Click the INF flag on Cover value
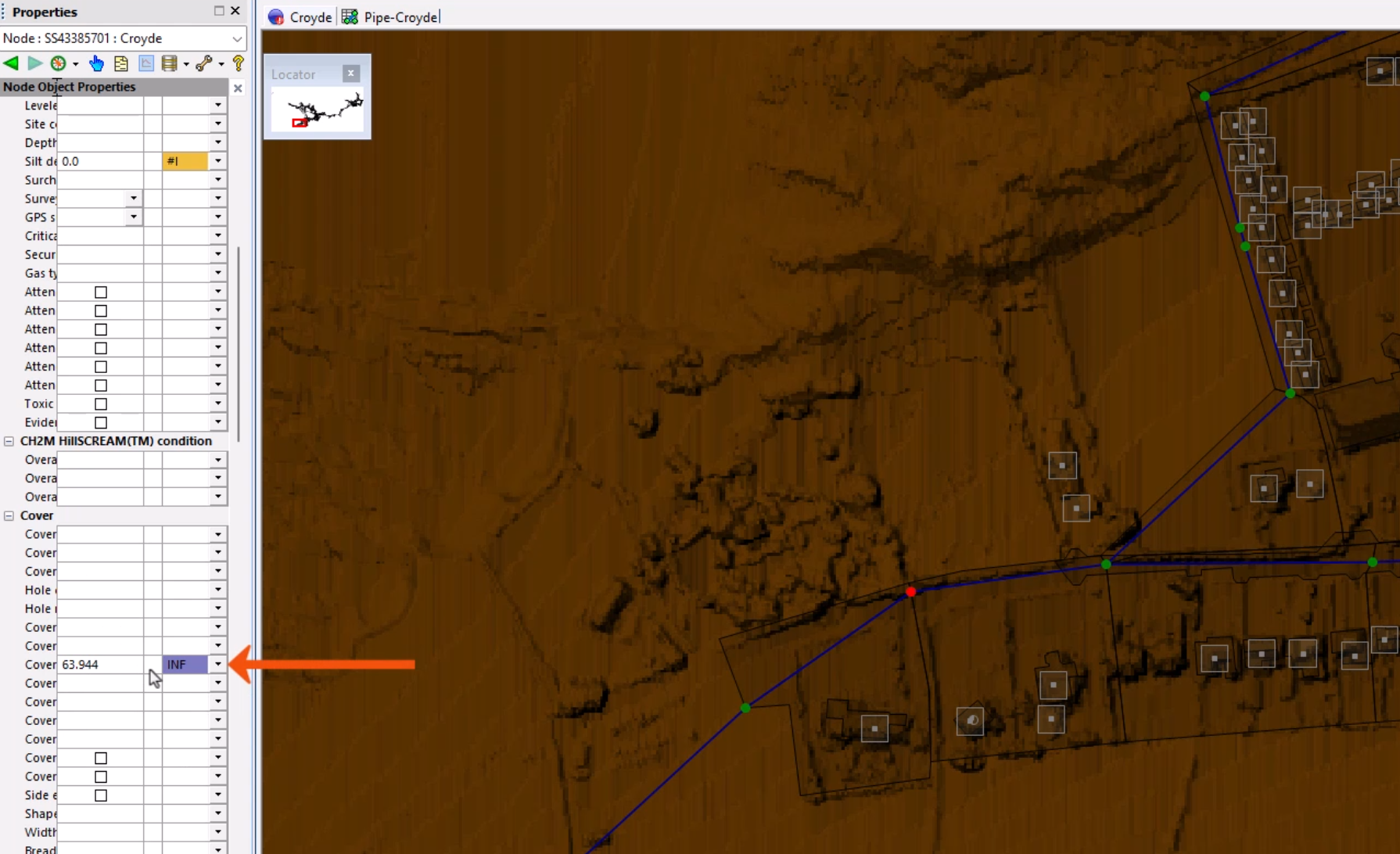 click(185, 665)
